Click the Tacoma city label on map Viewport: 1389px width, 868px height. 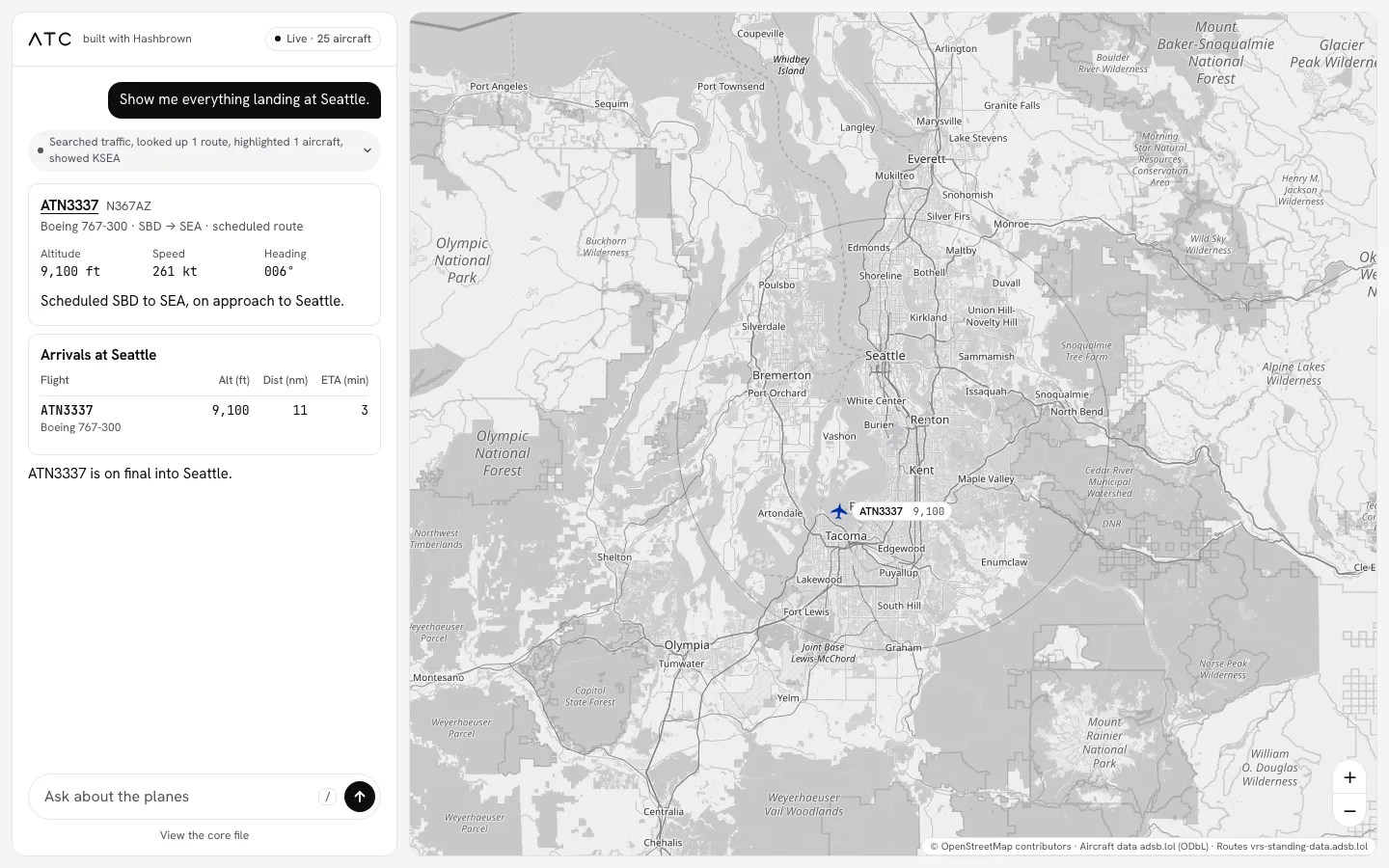tap(846, 536)
